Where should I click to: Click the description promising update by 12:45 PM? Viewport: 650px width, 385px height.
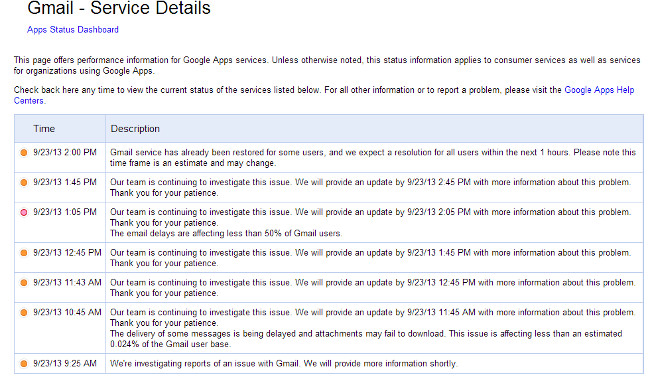point(372,288)
